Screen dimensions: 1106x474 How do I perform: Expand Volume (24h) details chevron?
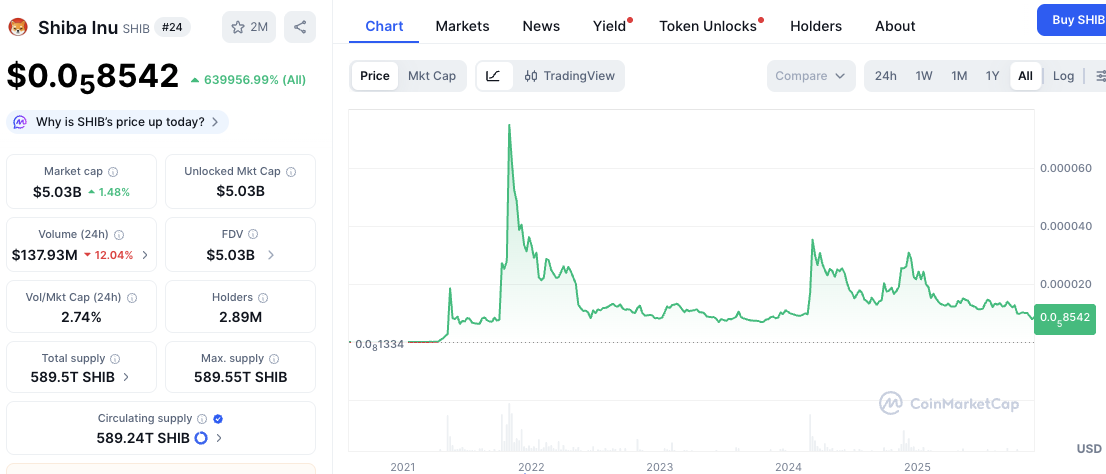coord(145,255)
